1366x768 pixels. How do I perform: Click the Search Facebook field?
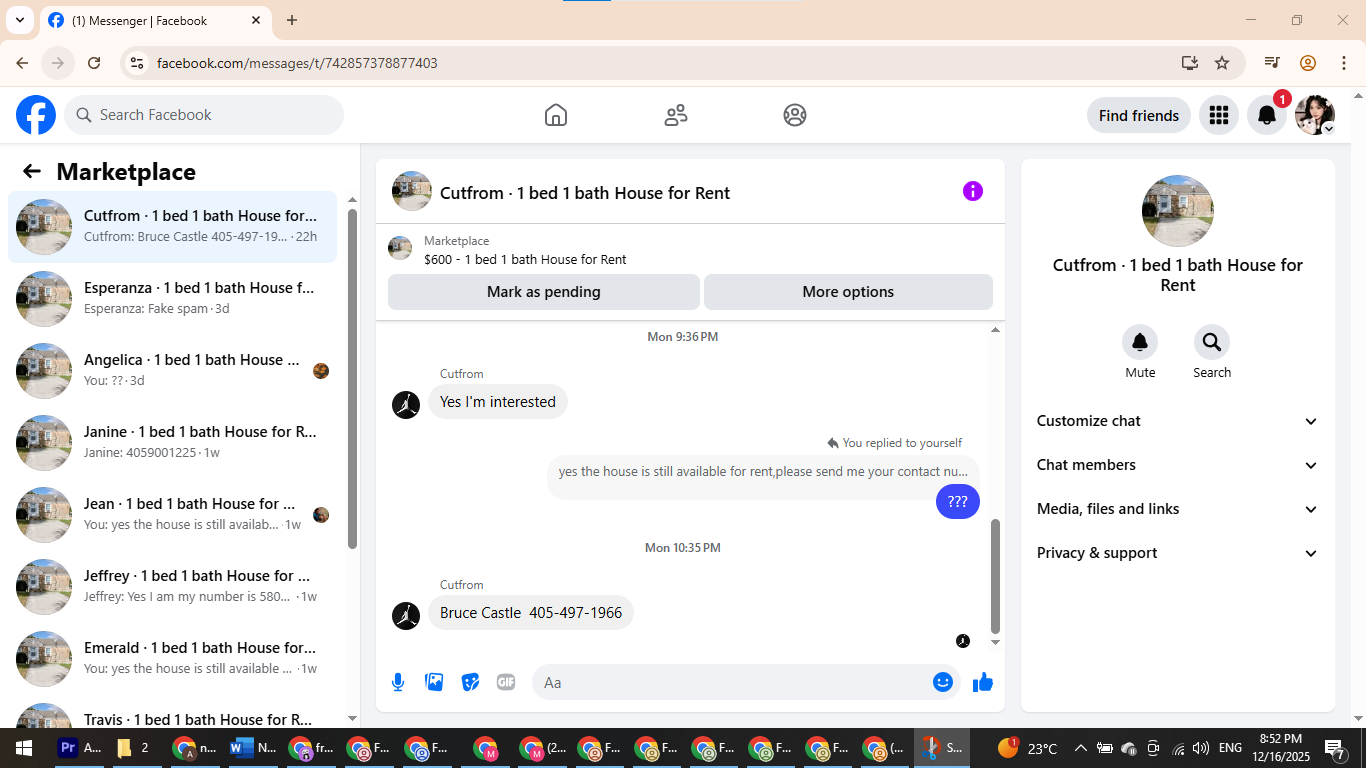click(204, 115)
